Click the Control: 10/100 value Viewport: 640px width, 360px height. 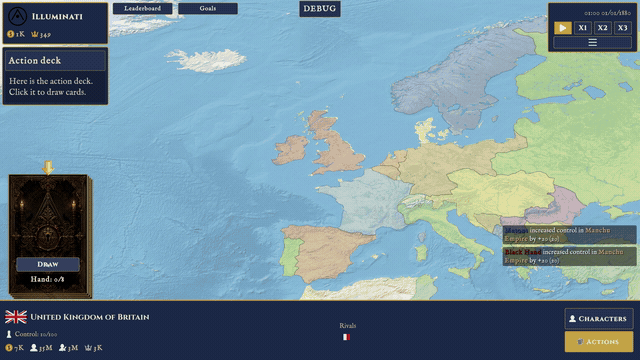[36, 334]
